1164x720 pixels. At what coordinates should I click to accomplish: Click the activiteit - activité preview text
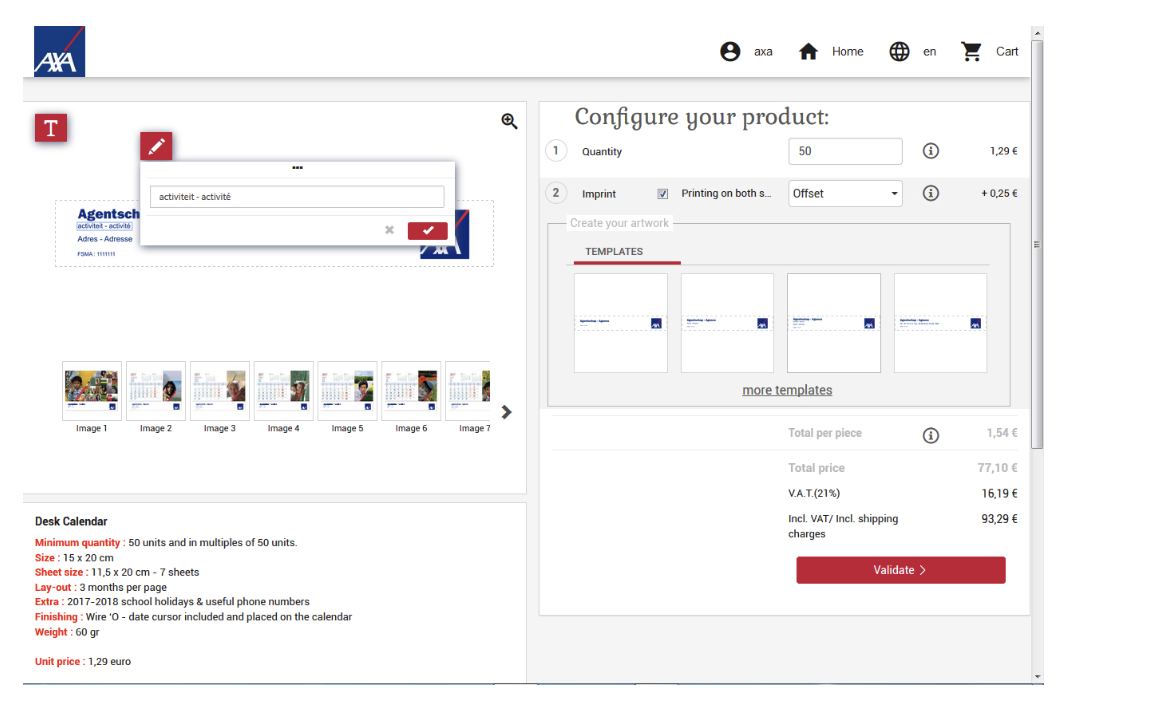coord(105,226)
